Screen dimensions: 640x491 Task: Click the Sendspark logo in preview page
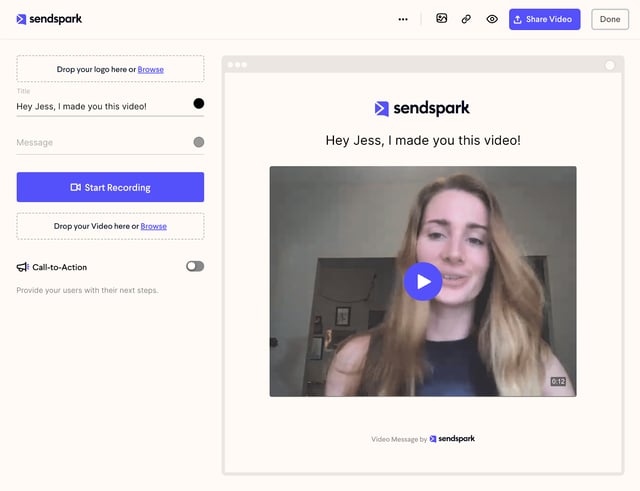pyautogui.click(x=422, y=108)
